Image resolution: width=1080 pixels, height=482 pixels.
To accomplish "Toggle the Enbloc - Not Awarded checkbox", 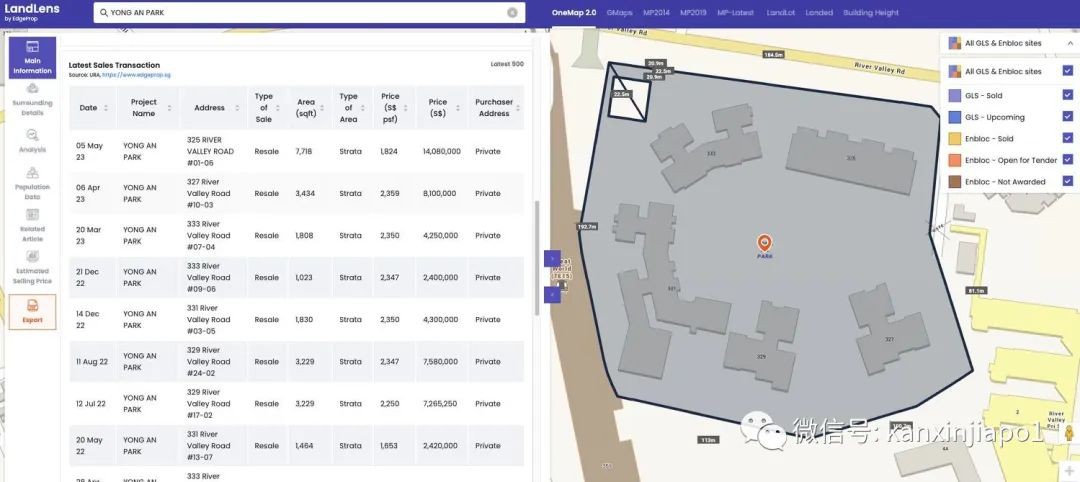I will coord(1068,181).
